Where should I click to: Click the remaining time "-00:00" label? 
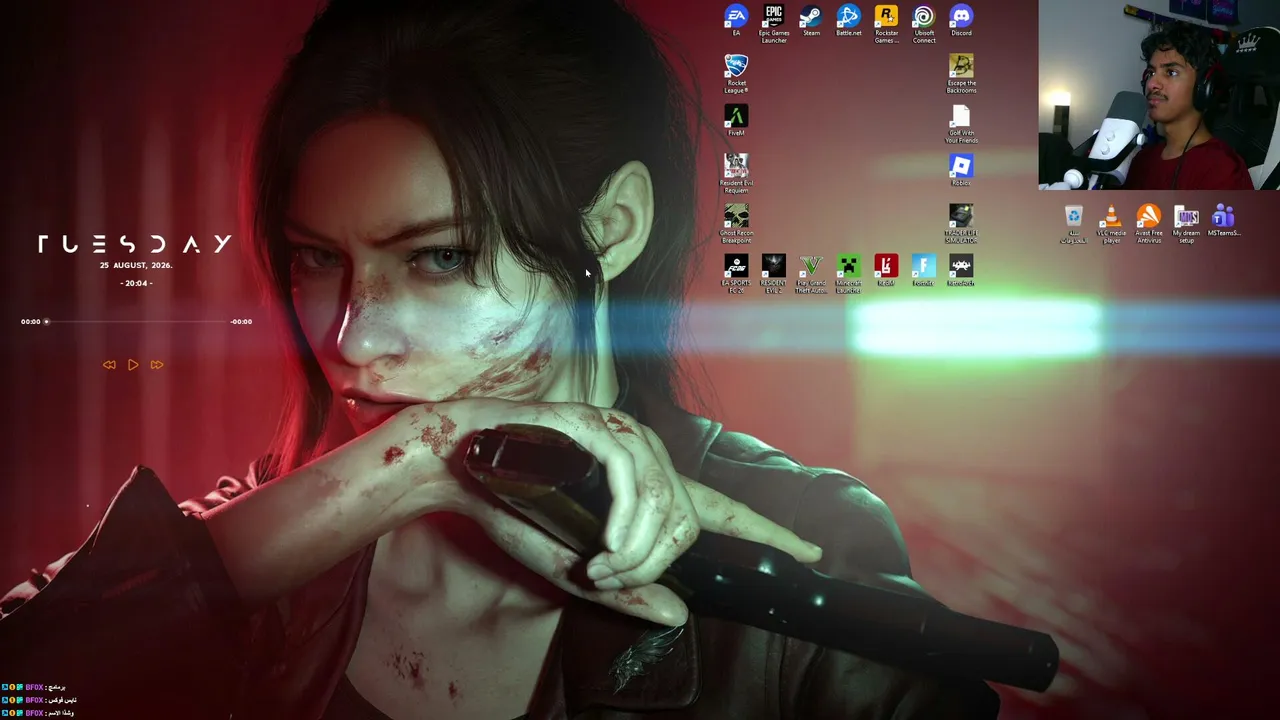241,322
